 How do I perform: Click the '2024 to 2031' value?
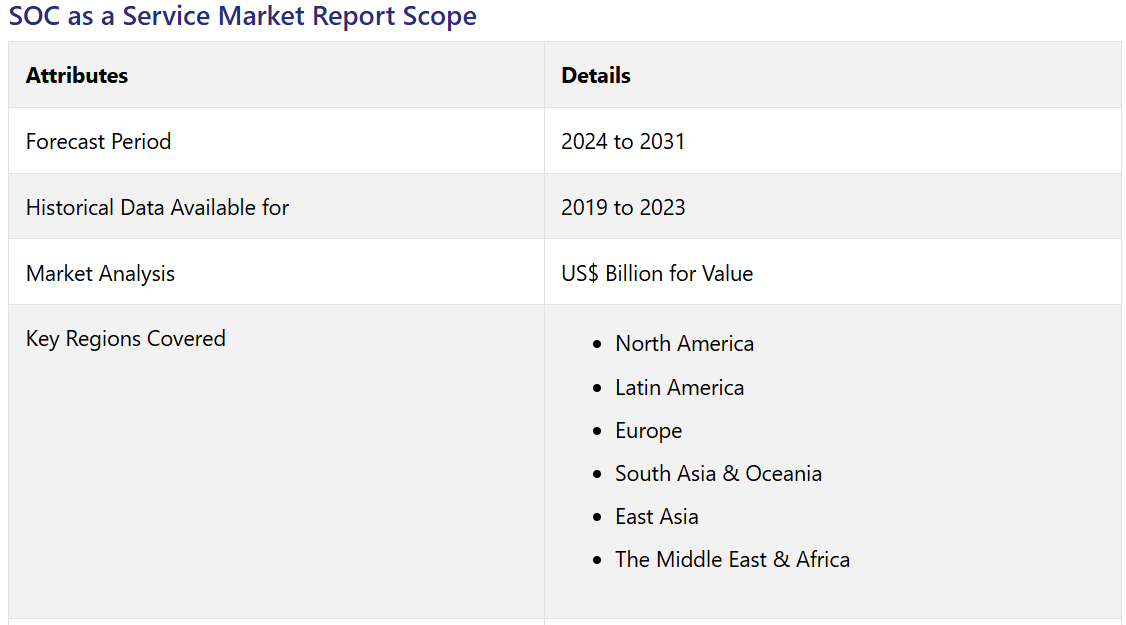tap(623, 141)
